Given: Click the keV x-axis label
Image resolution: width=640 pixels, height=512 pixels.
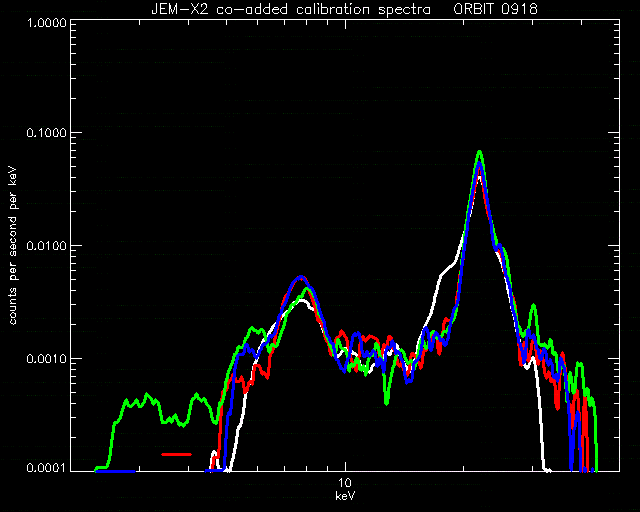Looking at the screenshot, I should pos(345,496).
